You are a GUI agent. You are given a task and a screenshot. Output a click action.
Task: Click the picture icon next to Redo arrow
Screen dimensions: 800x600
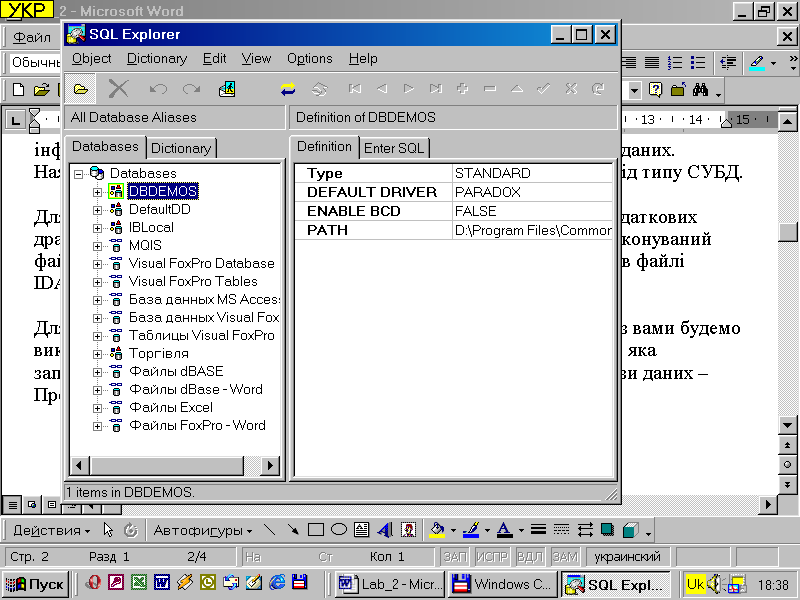click(227, 89)
